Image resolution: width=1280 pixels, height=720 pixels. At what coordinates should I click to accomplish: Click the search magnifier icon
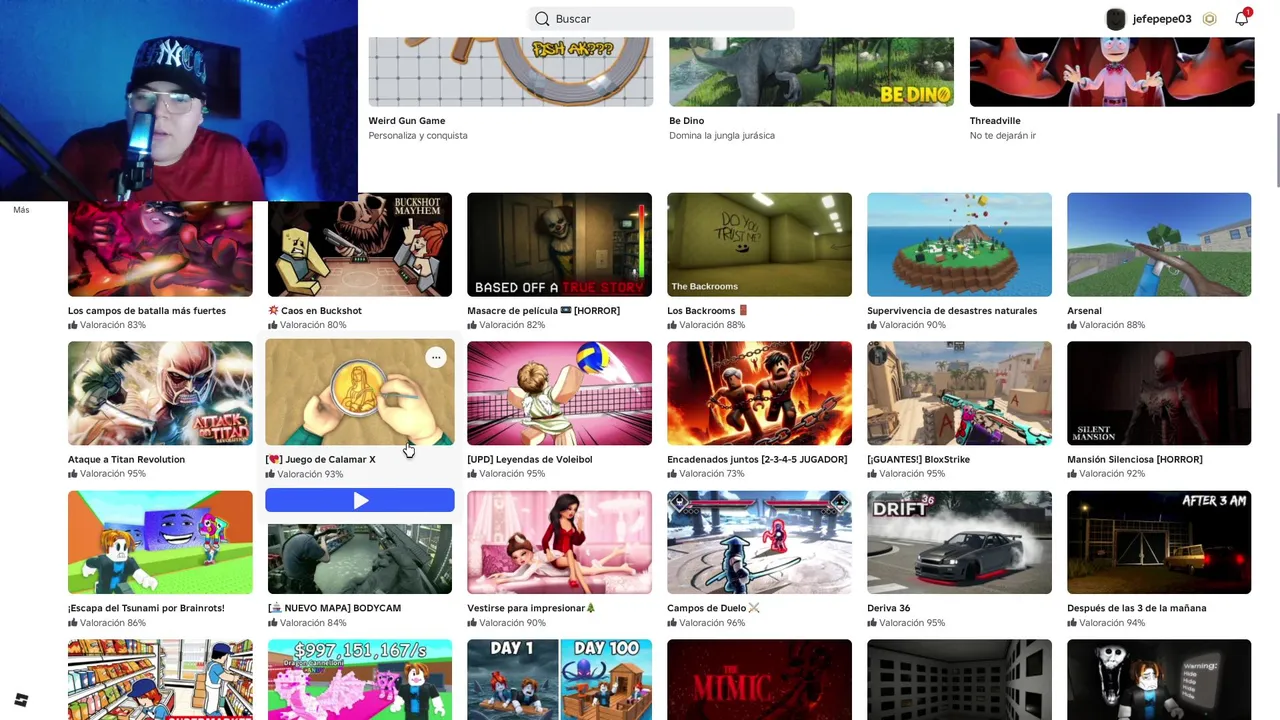pyautogui.click(x=542, y=19)
